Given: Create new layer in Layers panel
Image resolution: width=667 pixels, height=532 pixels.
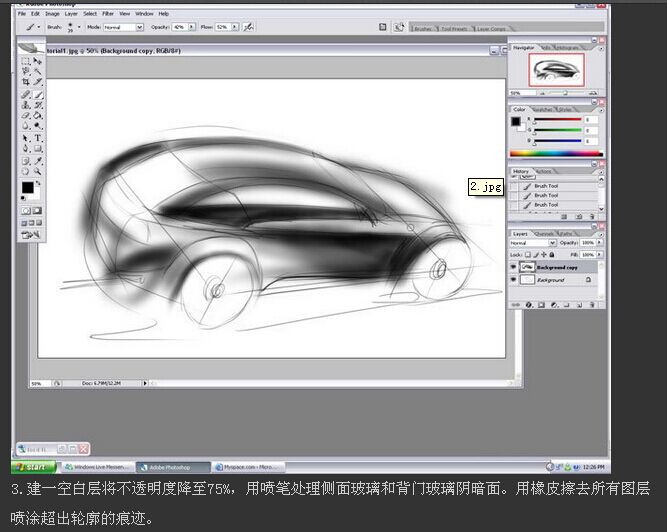Looking at the screenshot, I should point(579,305).
